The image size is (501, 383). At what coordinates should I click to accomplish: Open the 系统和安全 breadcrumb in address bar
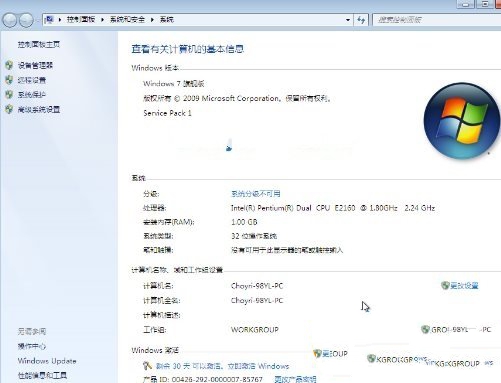[127, 19]
